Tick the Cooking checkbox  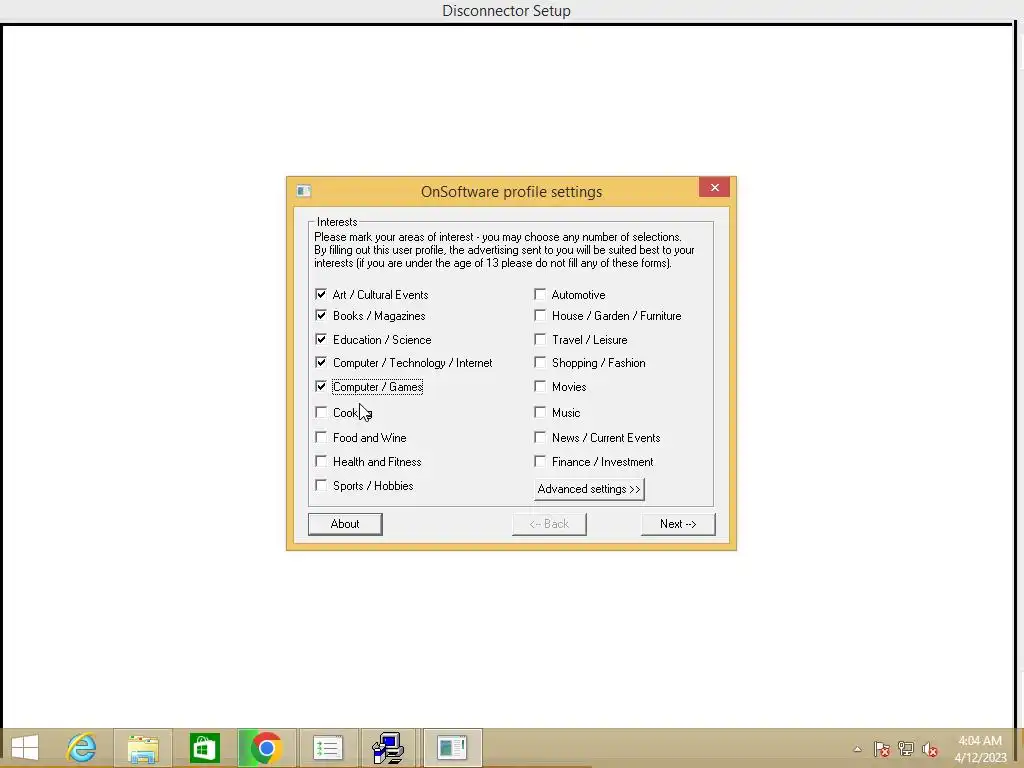point(321,413)
